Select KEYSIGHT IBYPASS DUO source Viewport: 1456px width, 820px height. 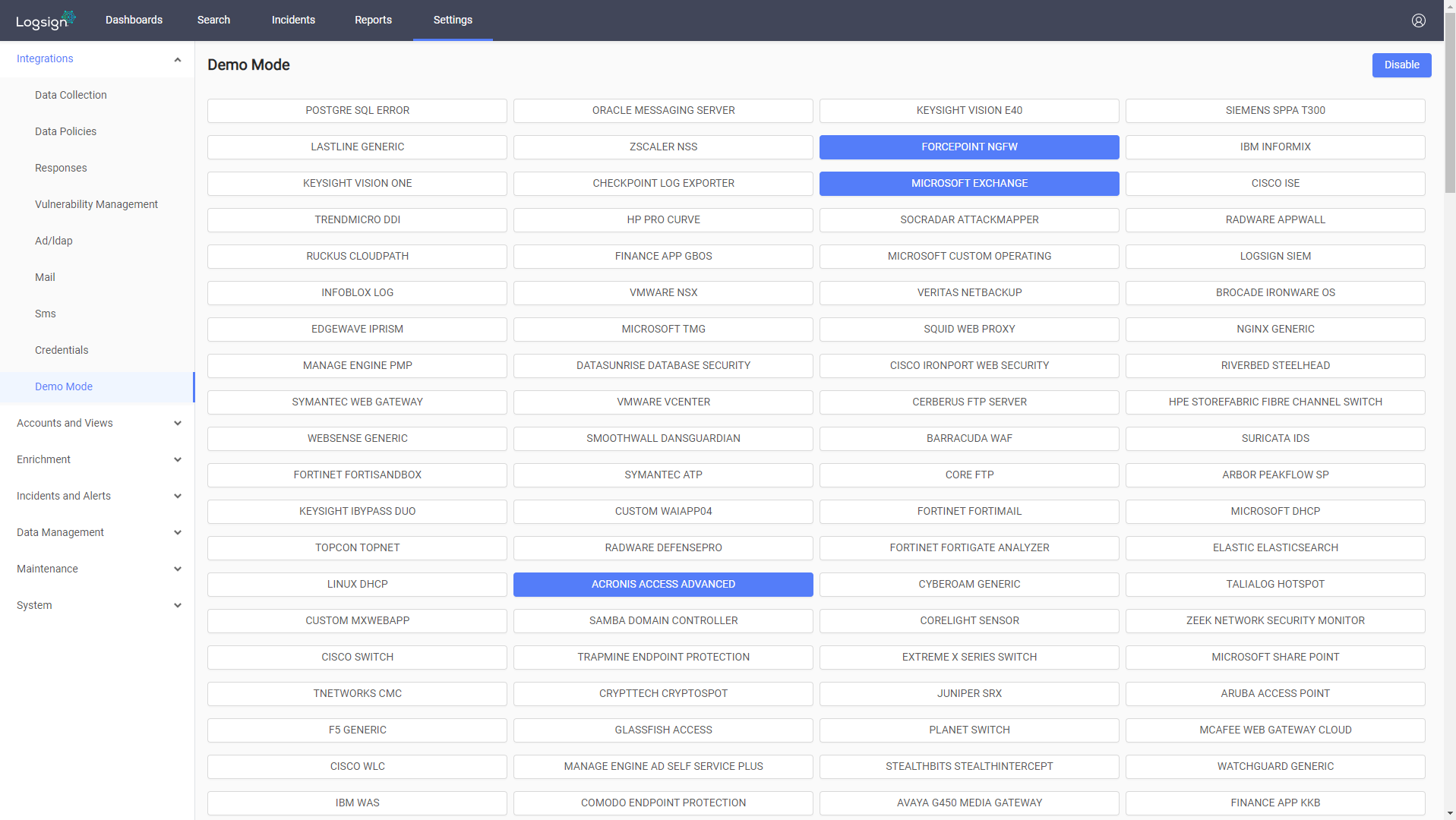357,512
